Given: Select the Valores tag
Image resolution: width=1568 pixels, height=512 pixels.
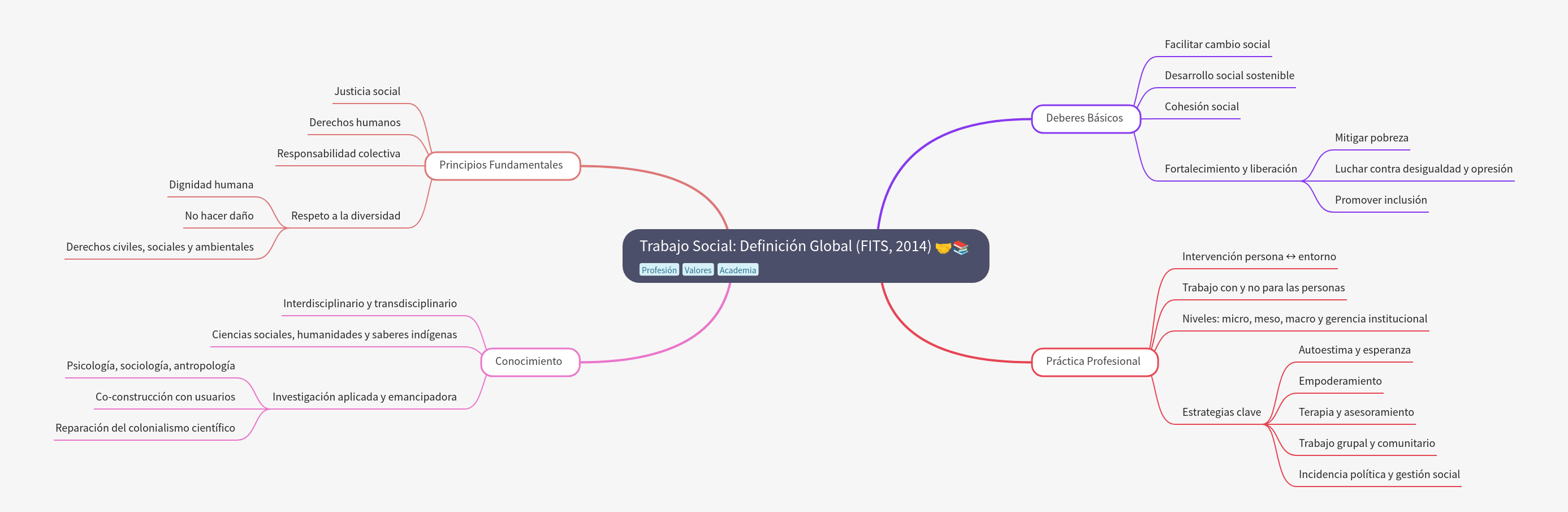Looking at the screenshot, I should (698, 270).
